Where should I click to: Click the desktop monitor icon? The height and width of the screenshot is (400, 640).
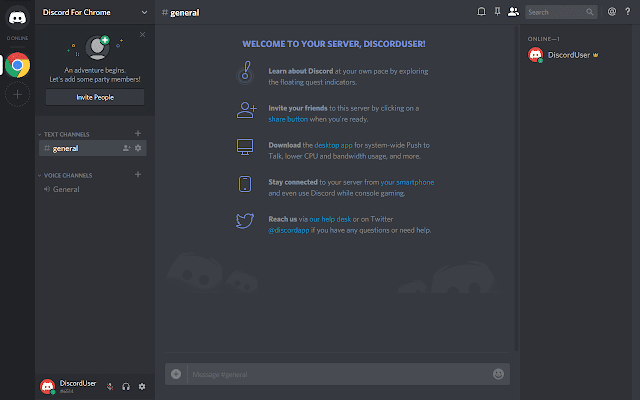[x=245, y=147]
